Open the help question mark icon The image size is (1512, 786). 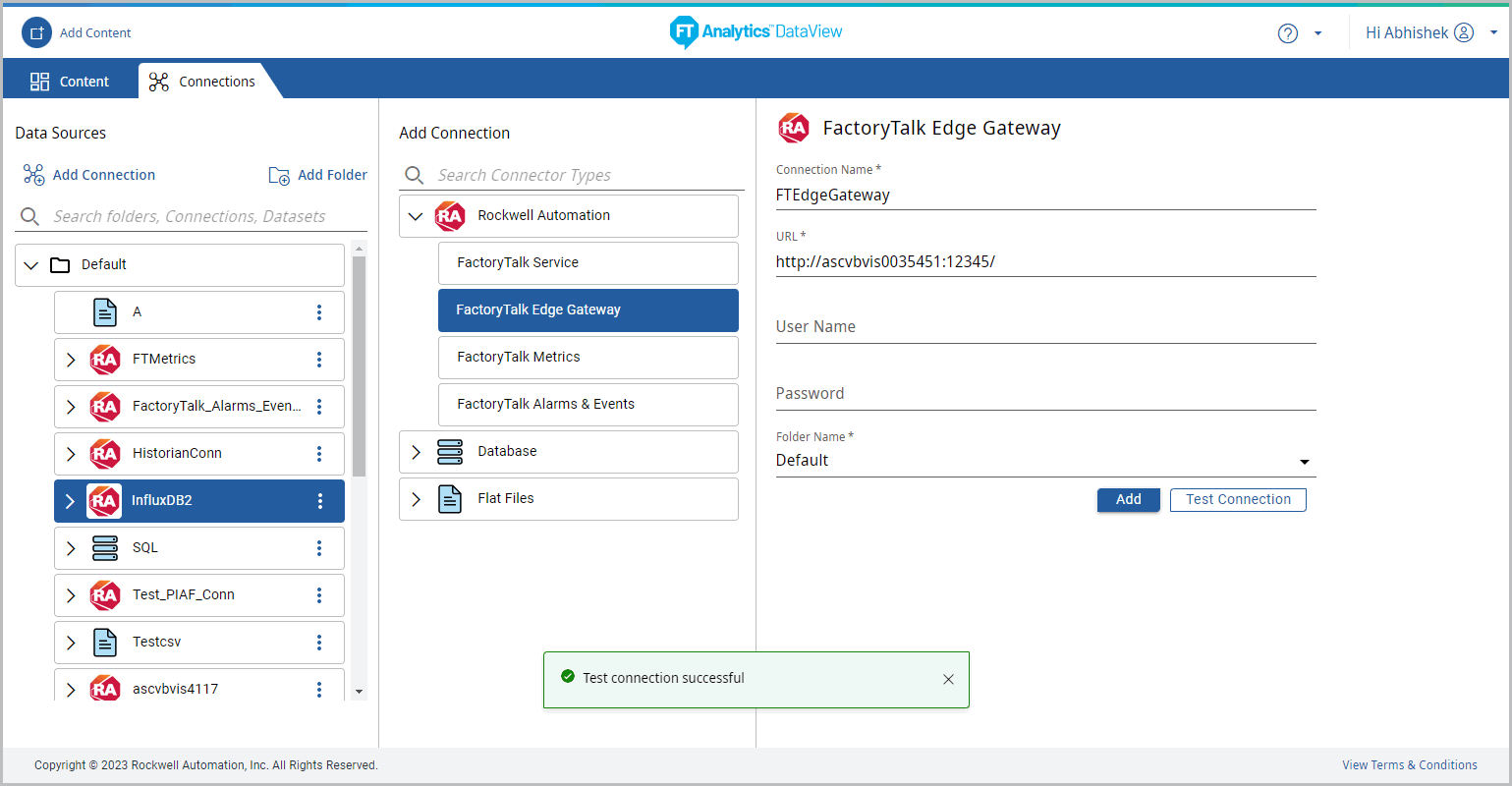pyautogui.click(x=1287, y=33)
